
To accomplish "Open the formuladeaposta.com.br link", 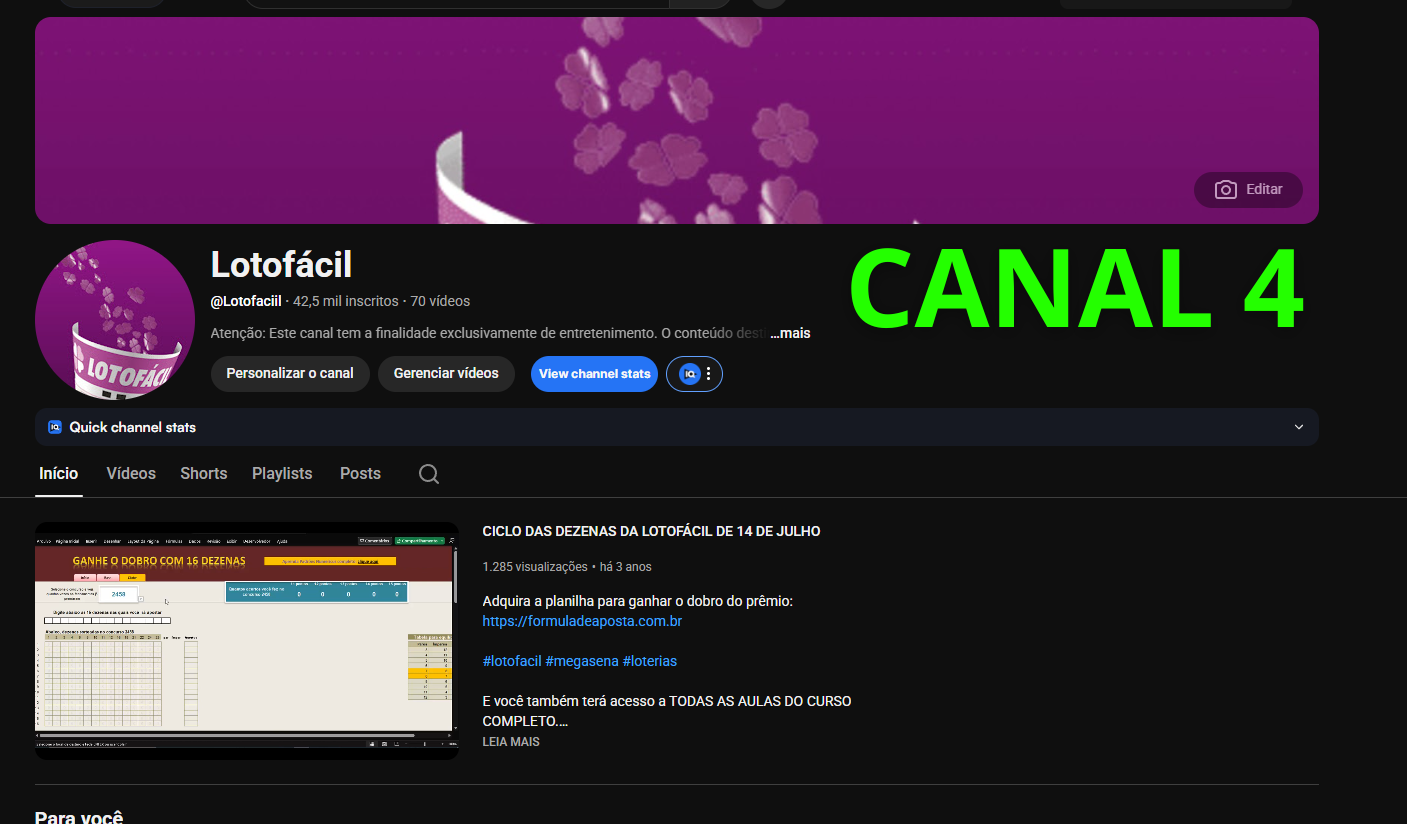I will coord(582,621).
